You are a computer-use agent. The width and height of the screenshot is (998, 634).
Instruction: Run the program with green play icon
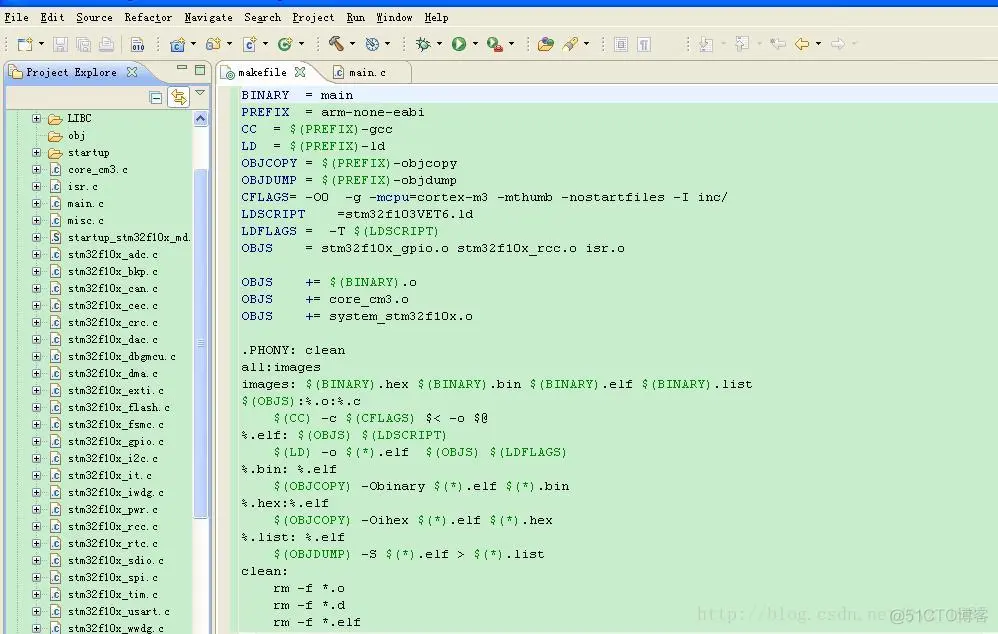(x=458, y=44)
